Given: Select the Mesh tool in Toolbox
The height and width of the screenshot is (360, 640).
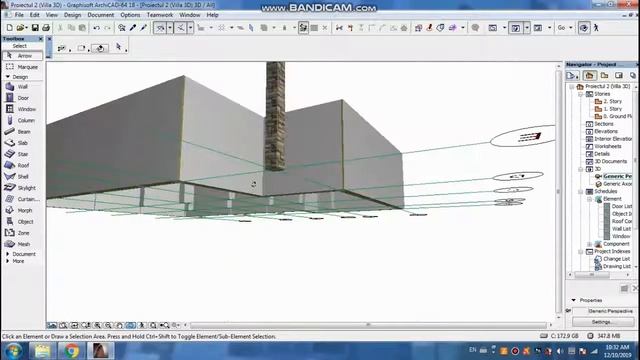Looking at the screenshot, I should [x=22, y=244].
